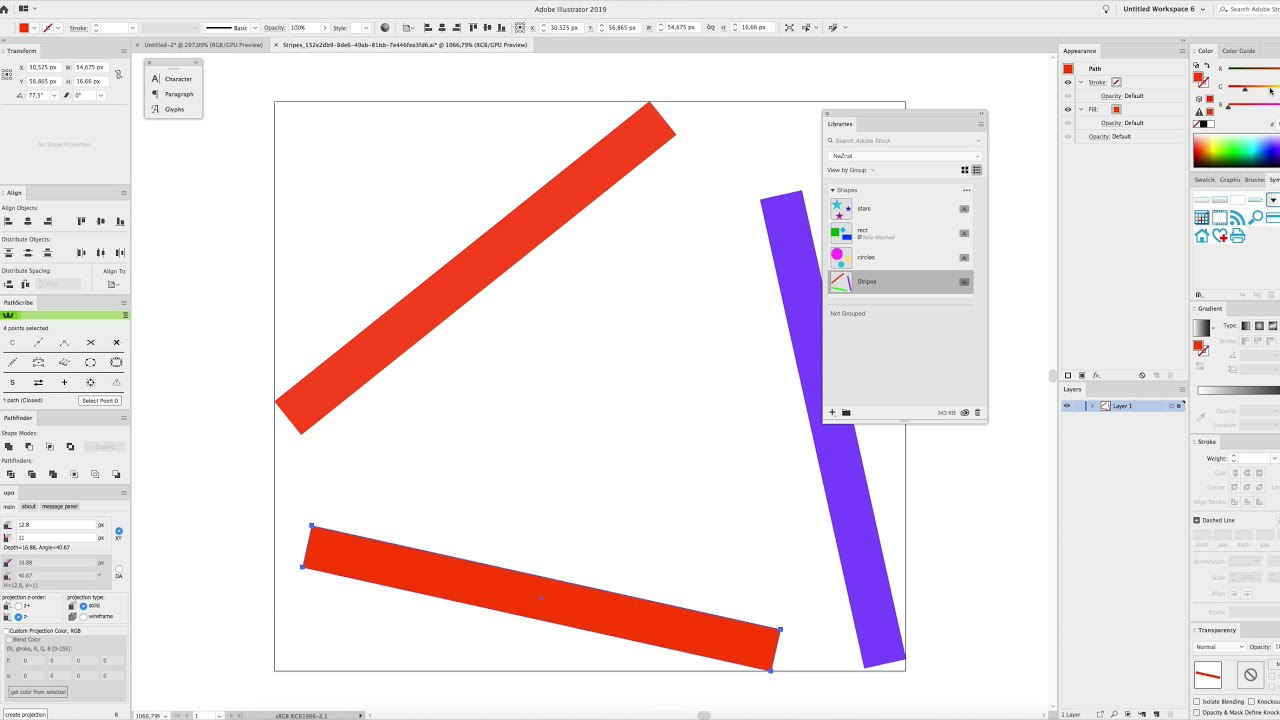
Task: Open the Align To dropdown
Action: click(116, 284)
